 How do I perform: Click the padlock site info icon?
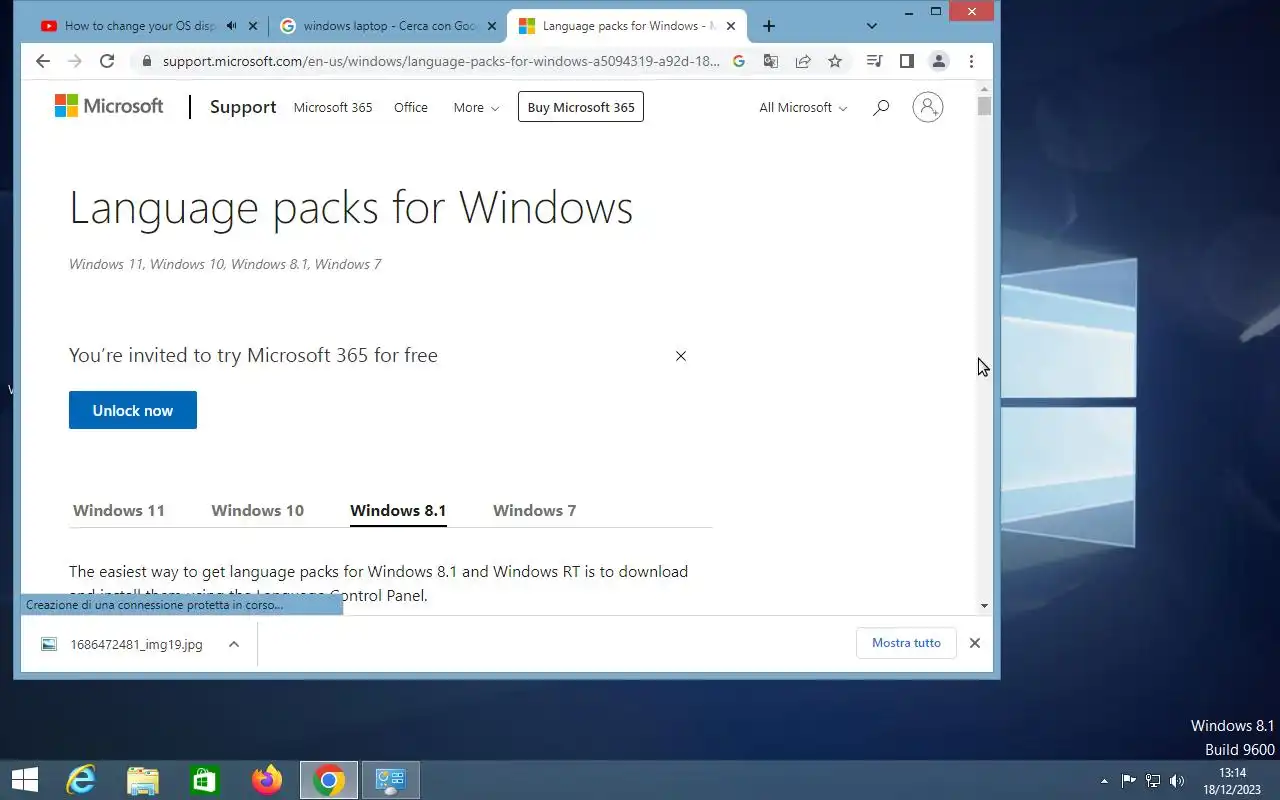[x=147, y=61]
